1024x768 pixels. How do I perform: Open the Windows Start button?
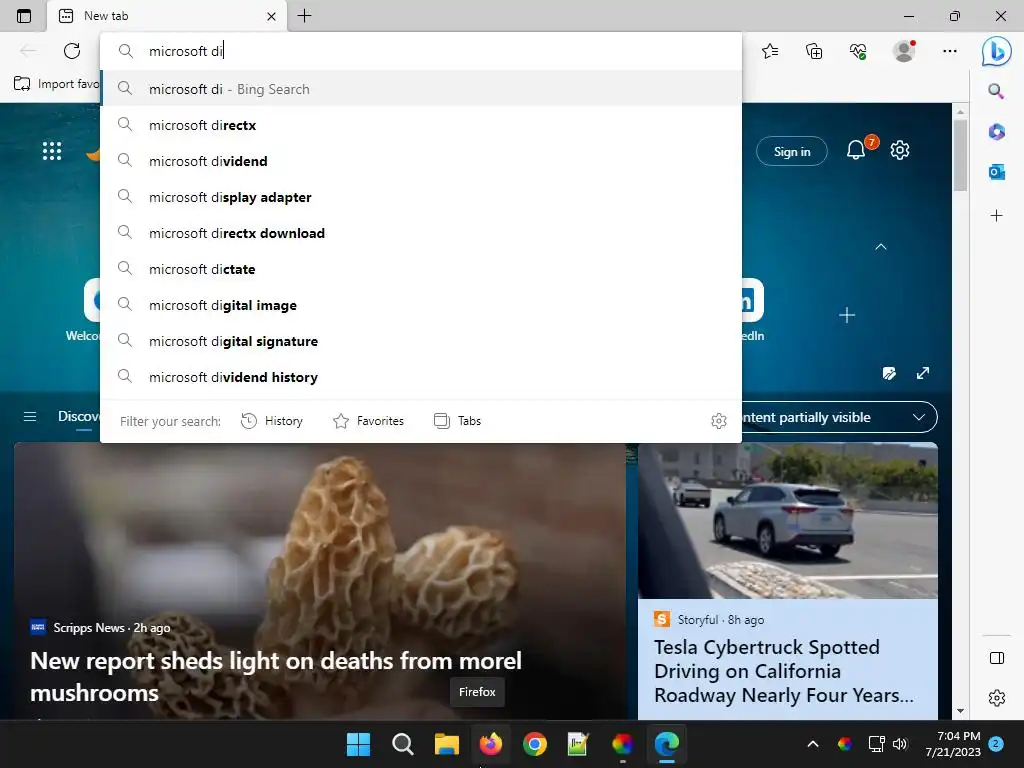tap(358, 744)
